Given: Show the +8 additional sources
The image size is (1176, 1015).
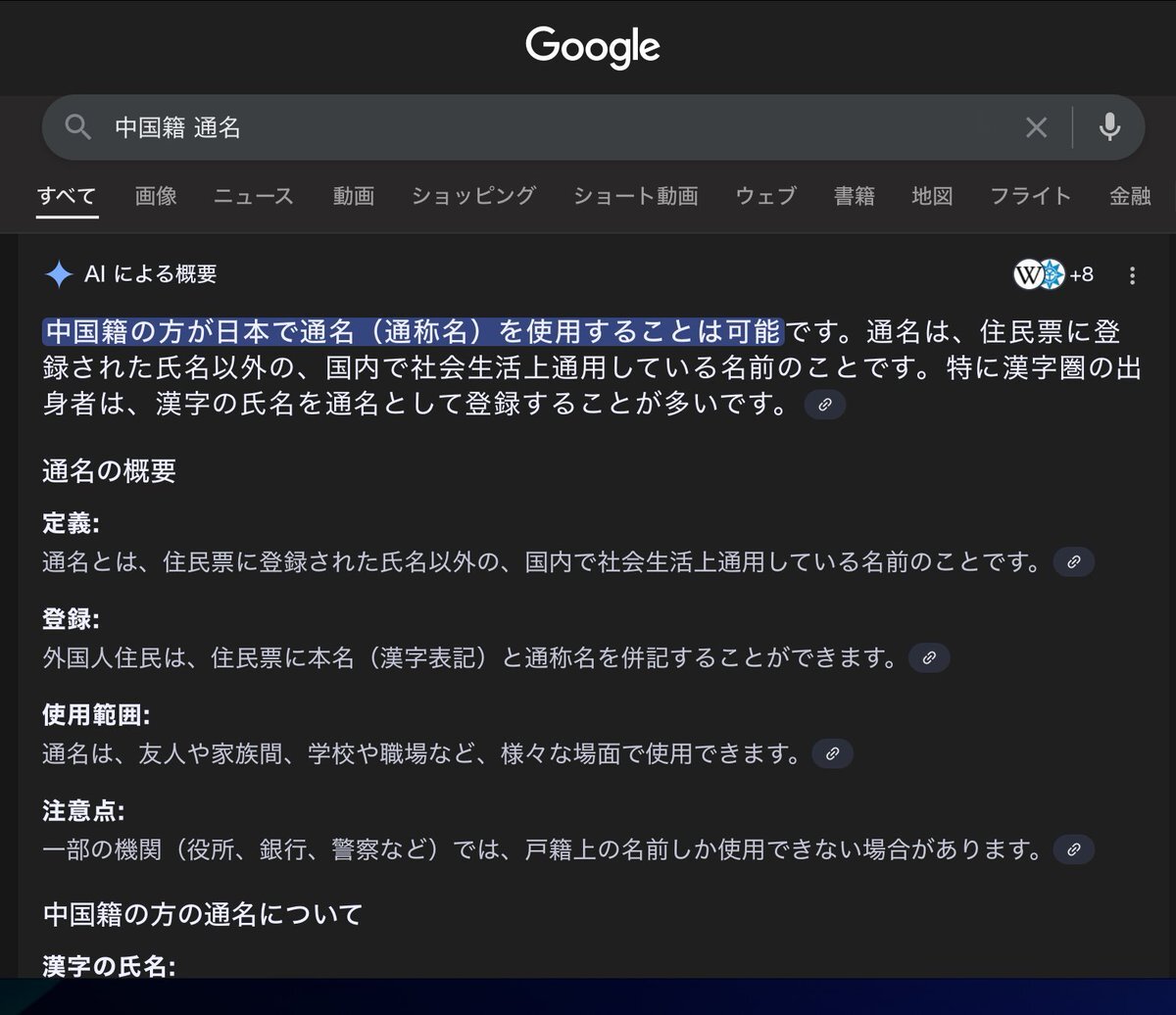Looking at the screenshot, I should point(1081,275).
